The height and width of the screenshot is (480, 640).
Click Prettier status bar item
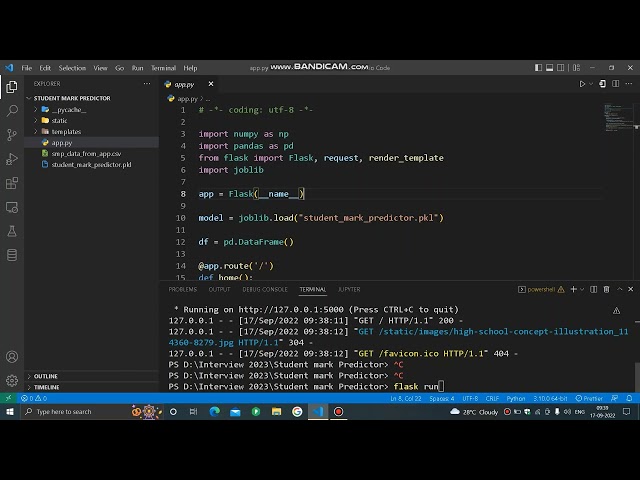[x=589, y=398]
